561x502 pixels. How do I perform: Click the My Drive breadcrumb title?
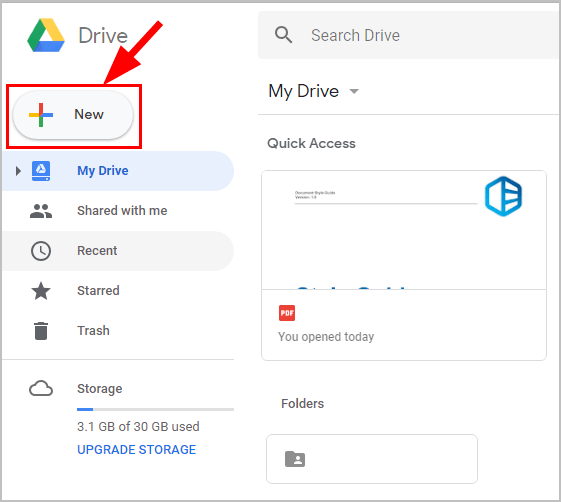click(x=303, y=91)
